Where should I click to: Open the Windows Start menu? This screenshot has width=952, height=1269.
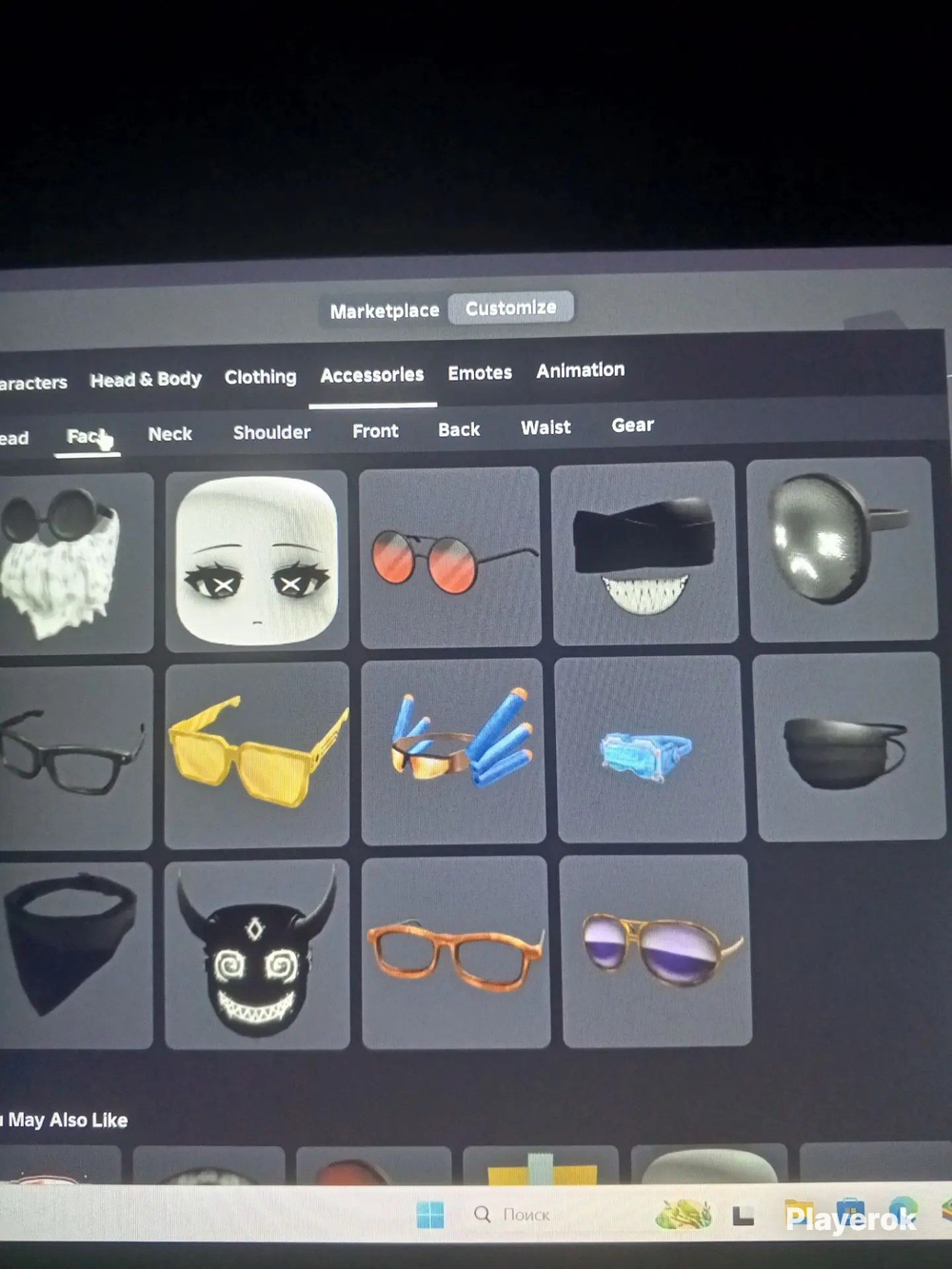coord(430,1215)
